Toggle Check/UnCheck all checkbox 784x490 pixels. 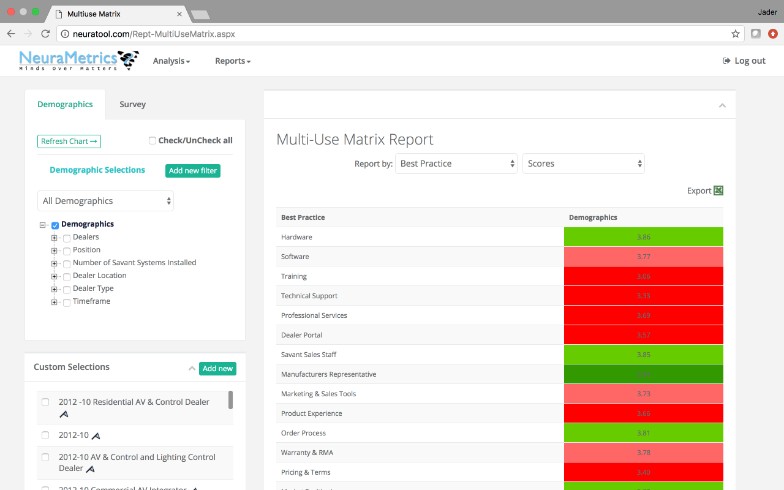[152, 140]
